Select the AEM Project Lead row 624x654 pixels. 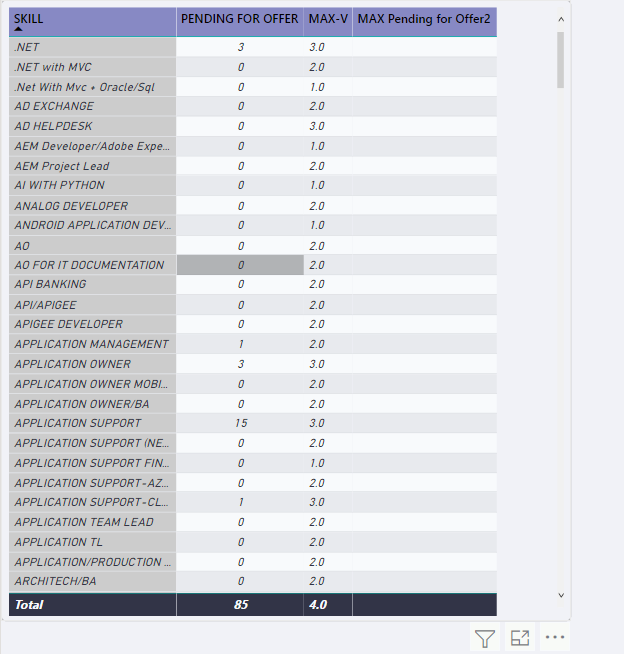[x=253, y=166]
